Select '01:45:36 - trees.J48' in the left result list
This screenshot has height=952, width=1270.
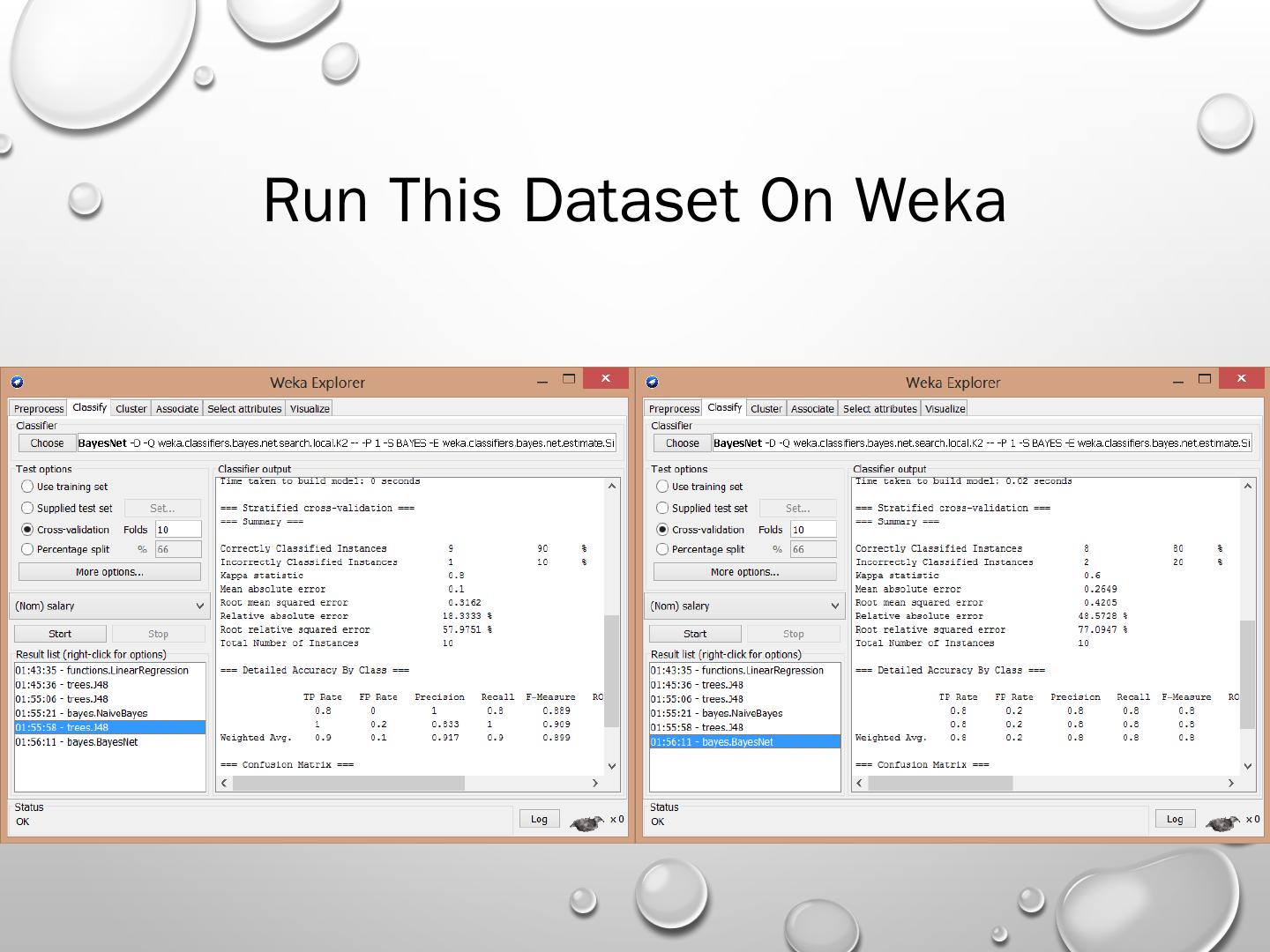point(109,685)
